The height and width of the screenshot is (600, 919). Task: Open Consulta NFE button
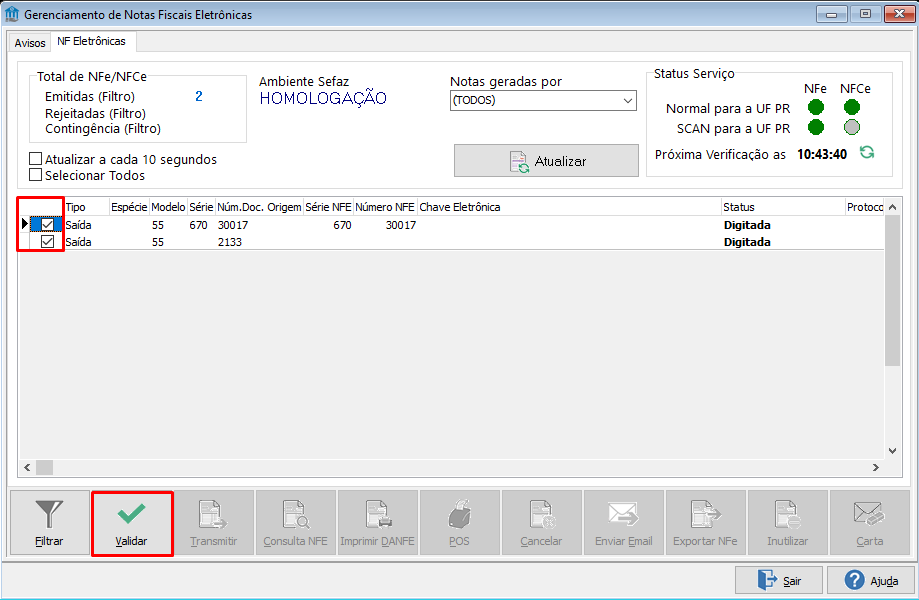295,523
